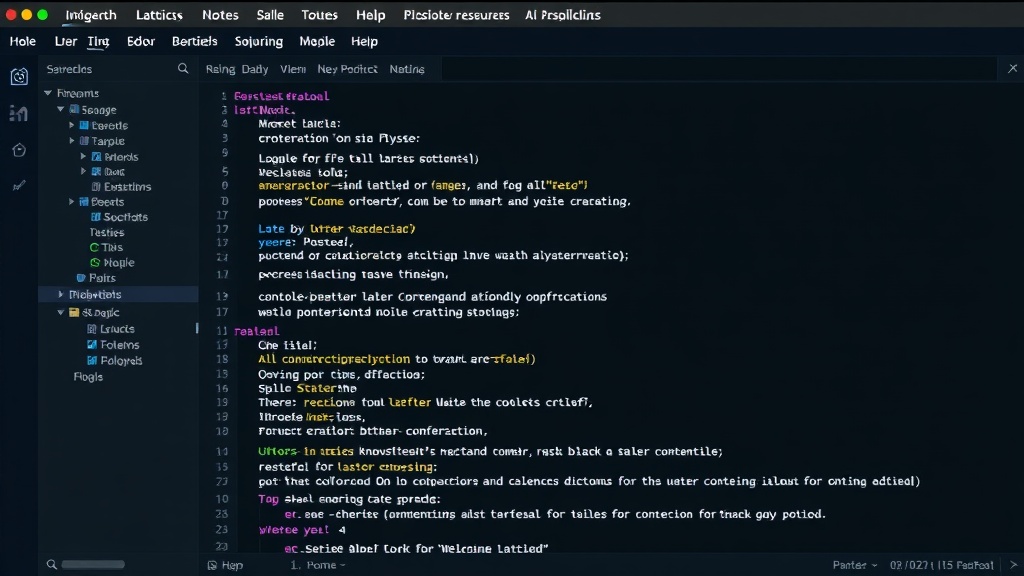Image resolution: width=1024 pixels, height=576 pixels.
Task: Open Help in the top menu bar
Action: tap(370, 15)
